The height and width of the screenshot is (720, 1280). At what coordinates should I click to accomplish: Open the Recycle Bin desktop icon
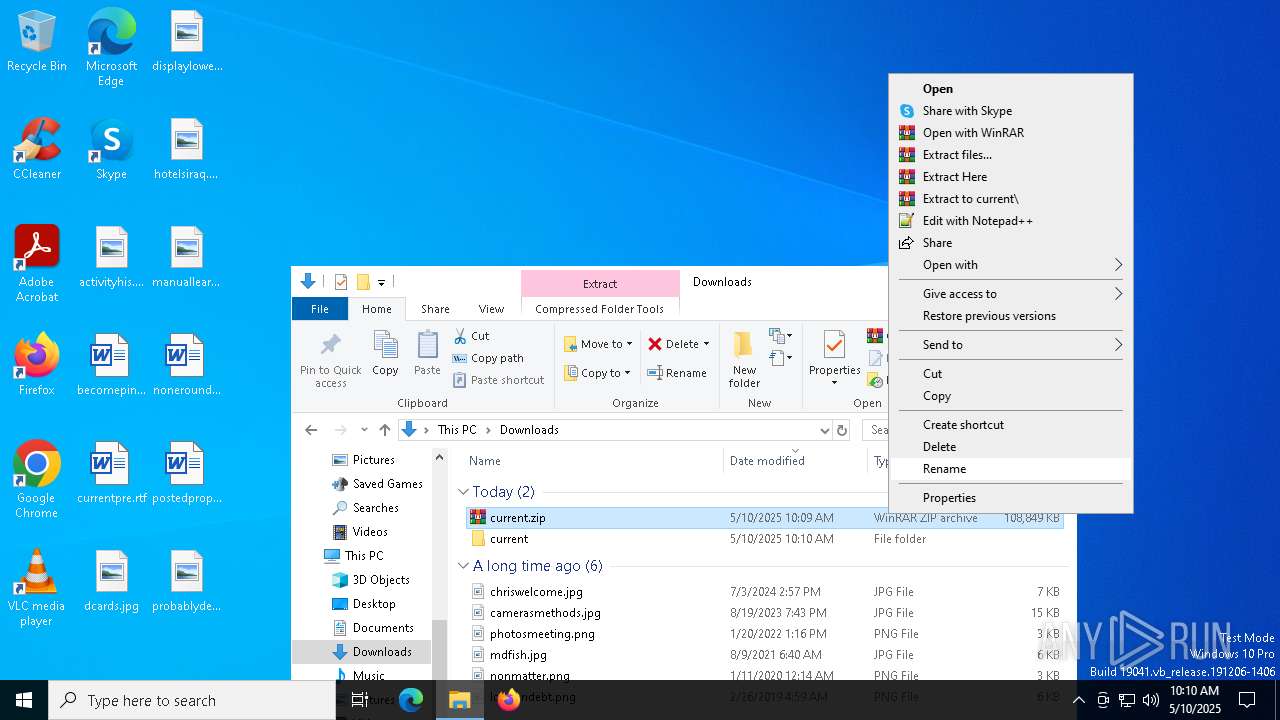tap(37, 42)
